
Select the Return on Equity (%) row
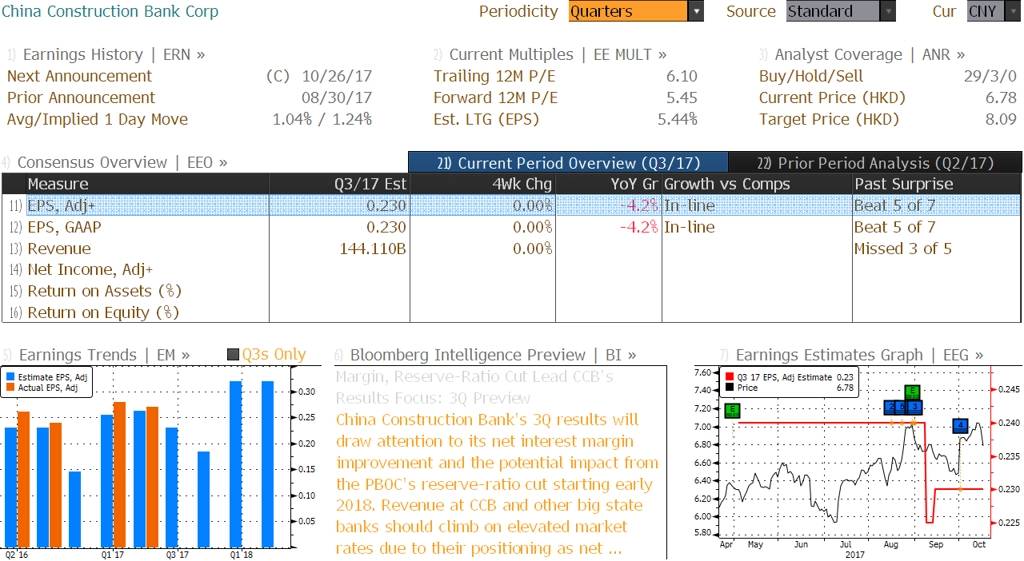(511, 312)
